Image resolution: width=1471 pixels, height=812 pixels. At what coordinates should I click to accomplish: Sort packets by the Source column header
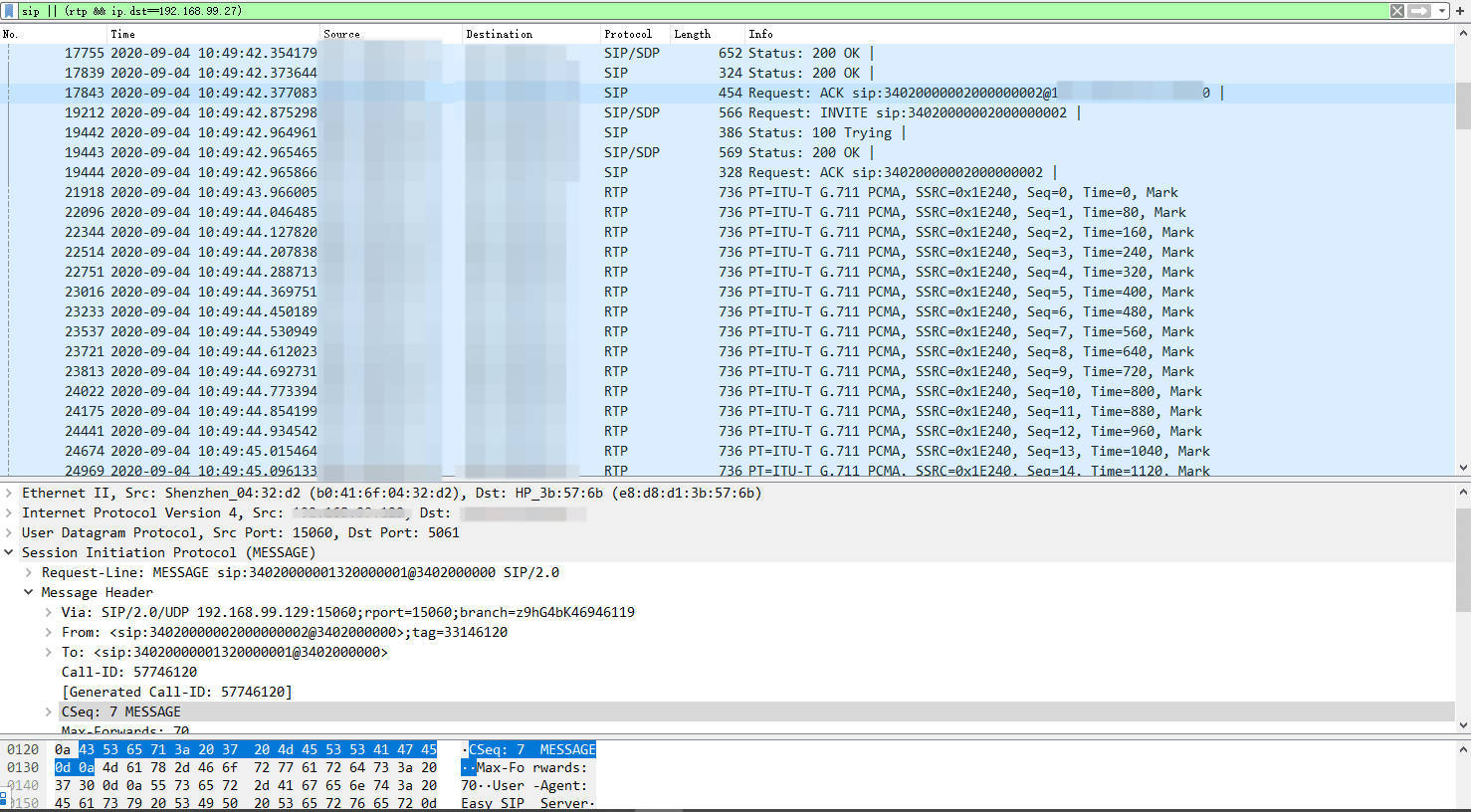point(391,34)
